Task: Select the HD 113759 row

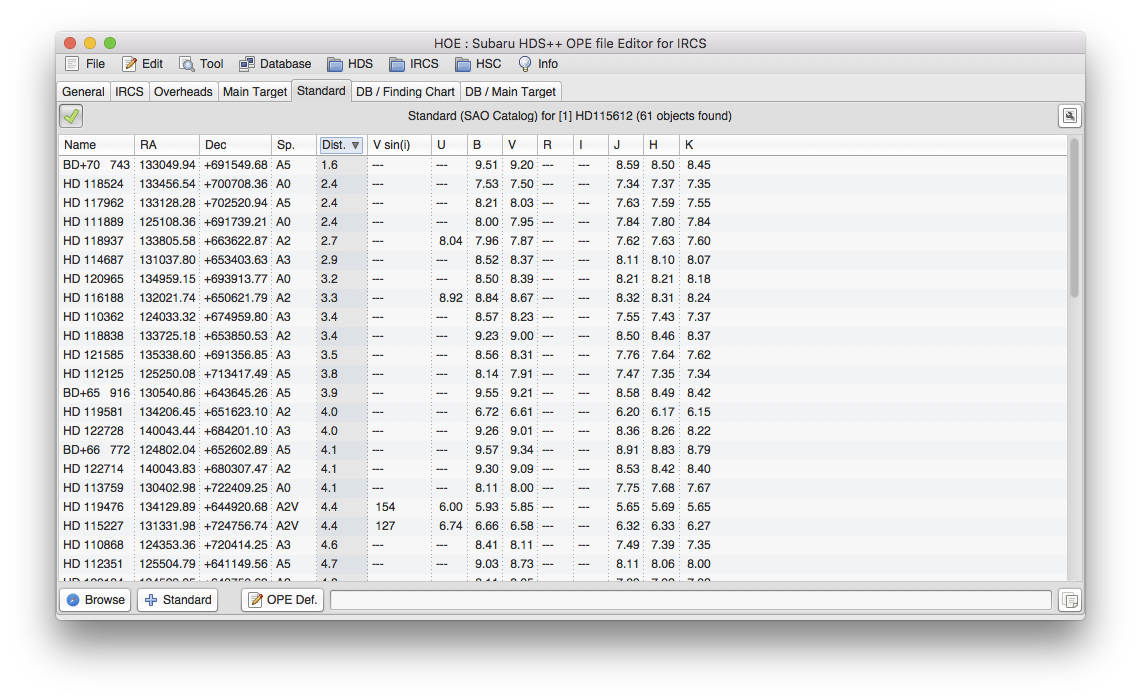Action: click(562, 488)
